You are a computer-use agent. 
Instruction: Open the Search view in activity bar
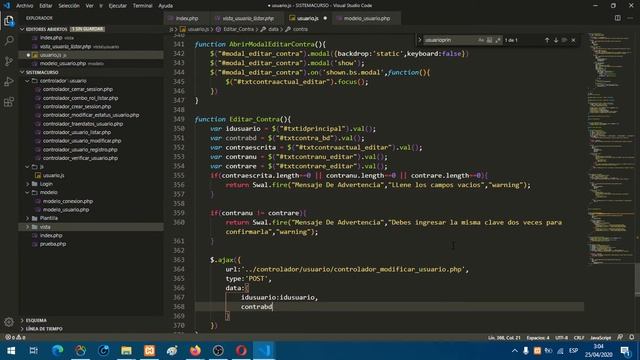tap(9, 40)
